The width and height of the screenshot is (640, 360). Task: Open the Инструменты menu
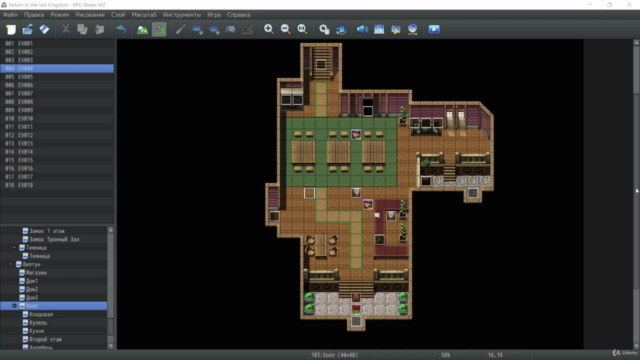tap(182, 15)
